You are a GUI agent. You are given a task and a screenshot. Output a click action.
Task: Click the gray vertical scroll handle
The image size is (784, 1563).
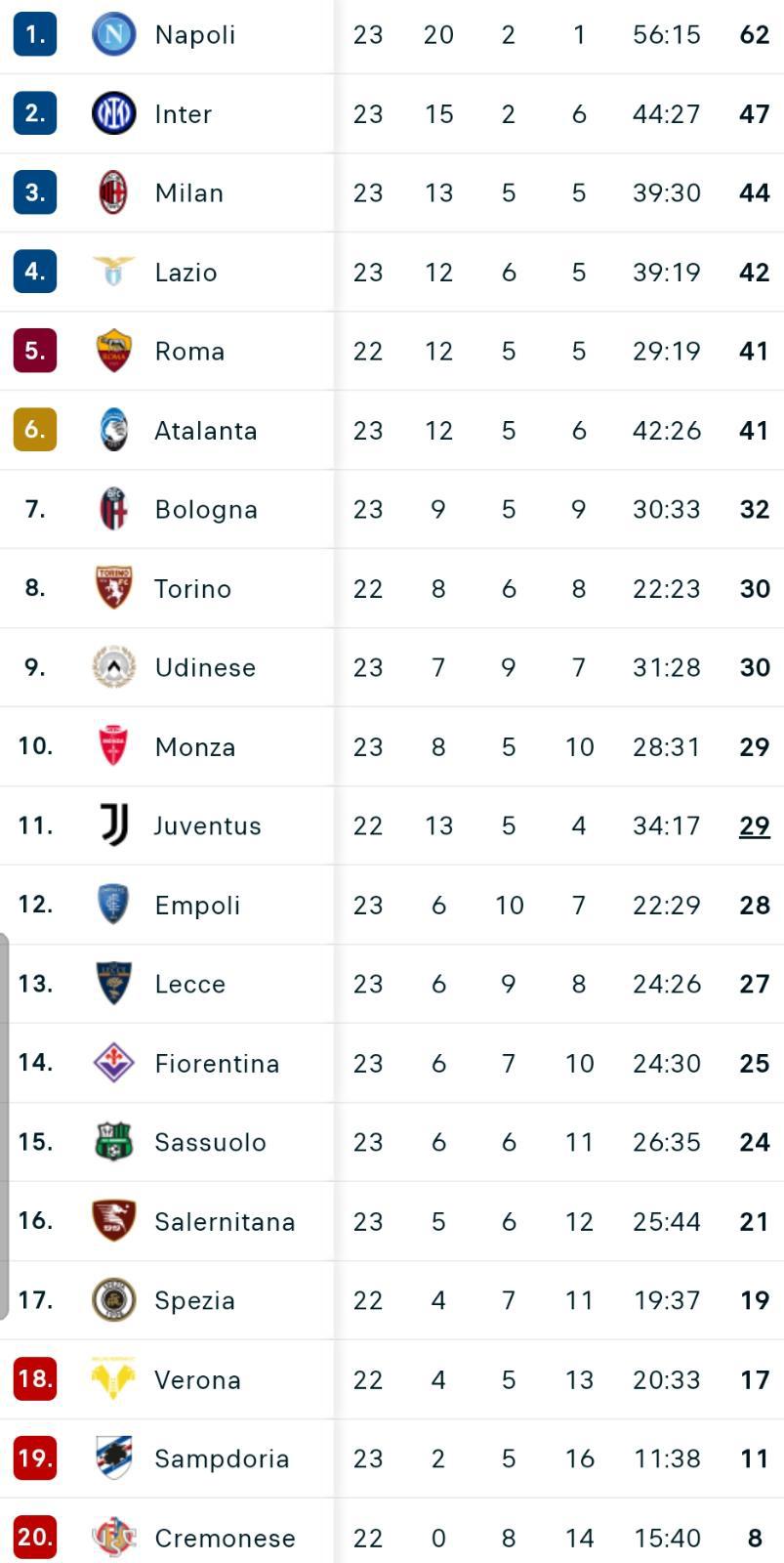5,1125
